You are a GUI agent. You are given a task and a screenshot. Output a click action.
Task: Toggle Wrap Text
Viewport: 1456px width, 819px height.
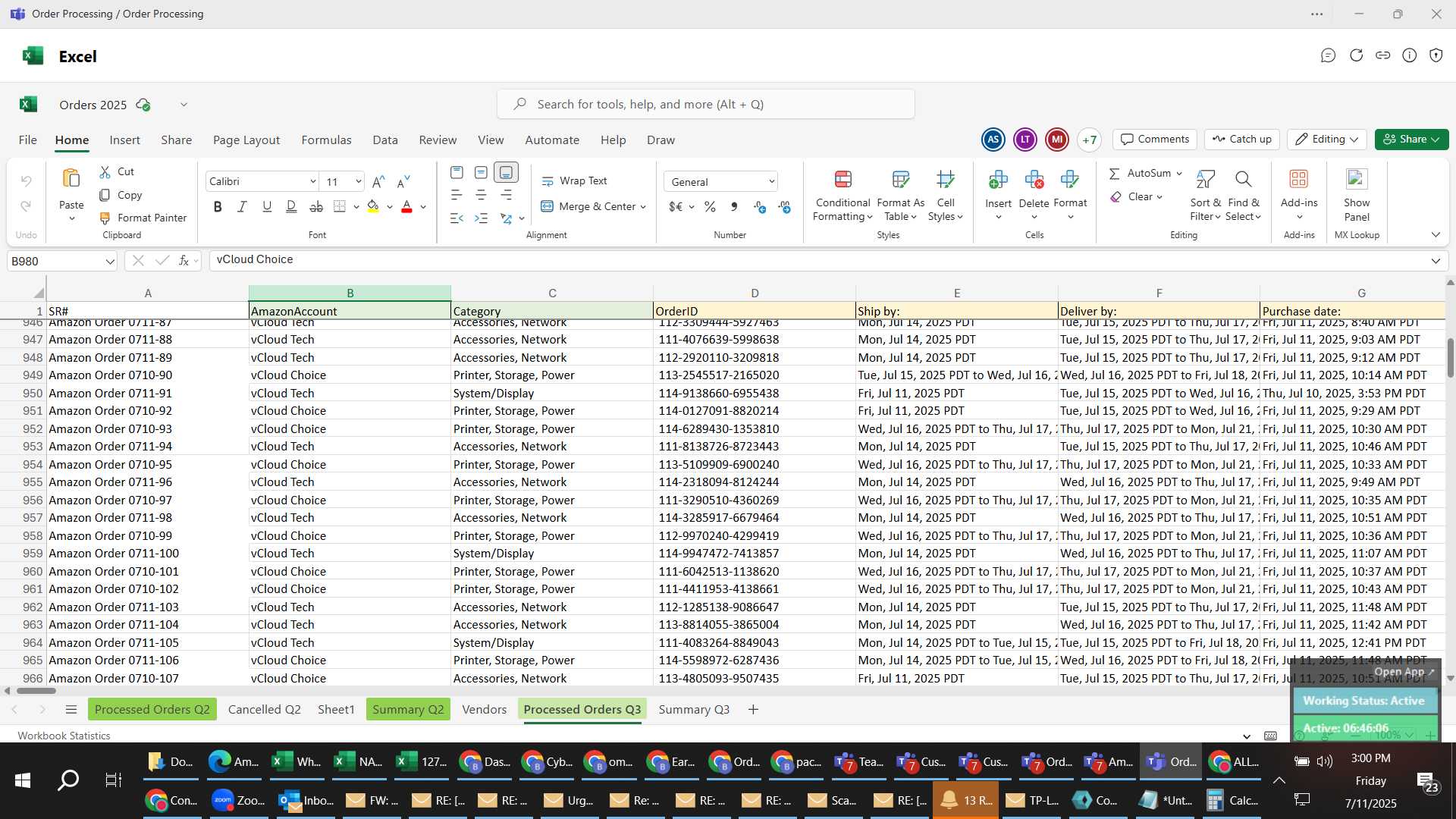tap(574, 180)
